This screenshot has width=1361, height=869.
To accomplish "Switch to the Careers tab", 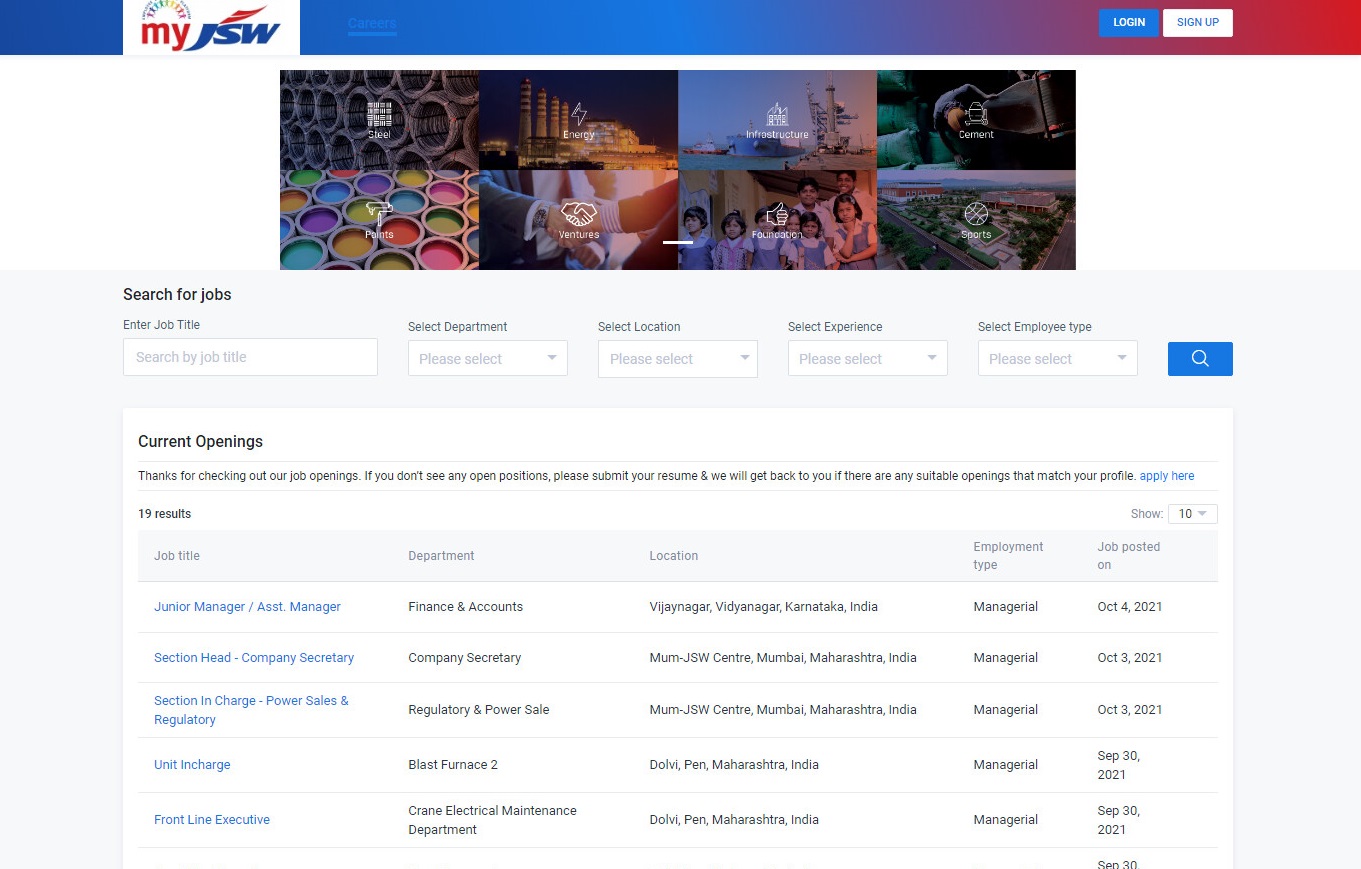I will tap(372, 23).
